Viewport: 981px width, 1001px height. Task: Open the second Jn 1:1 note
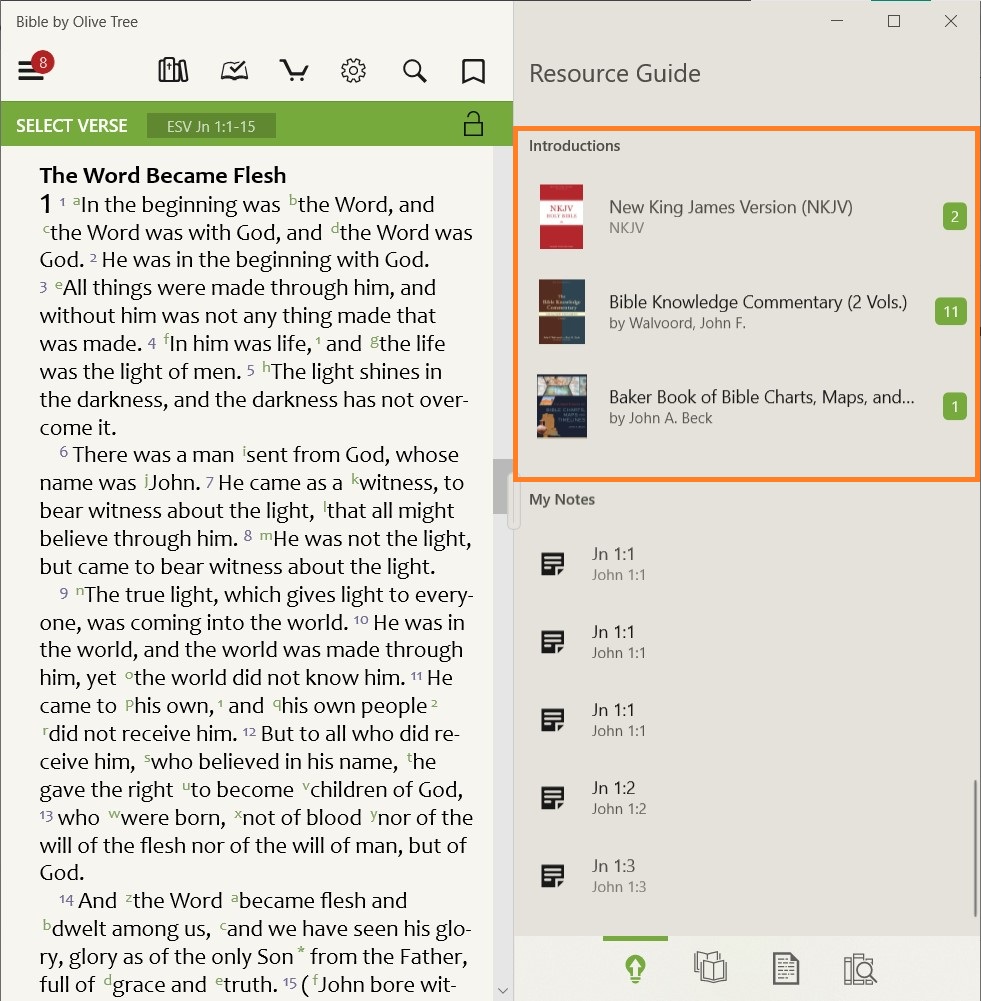(747, 642)
